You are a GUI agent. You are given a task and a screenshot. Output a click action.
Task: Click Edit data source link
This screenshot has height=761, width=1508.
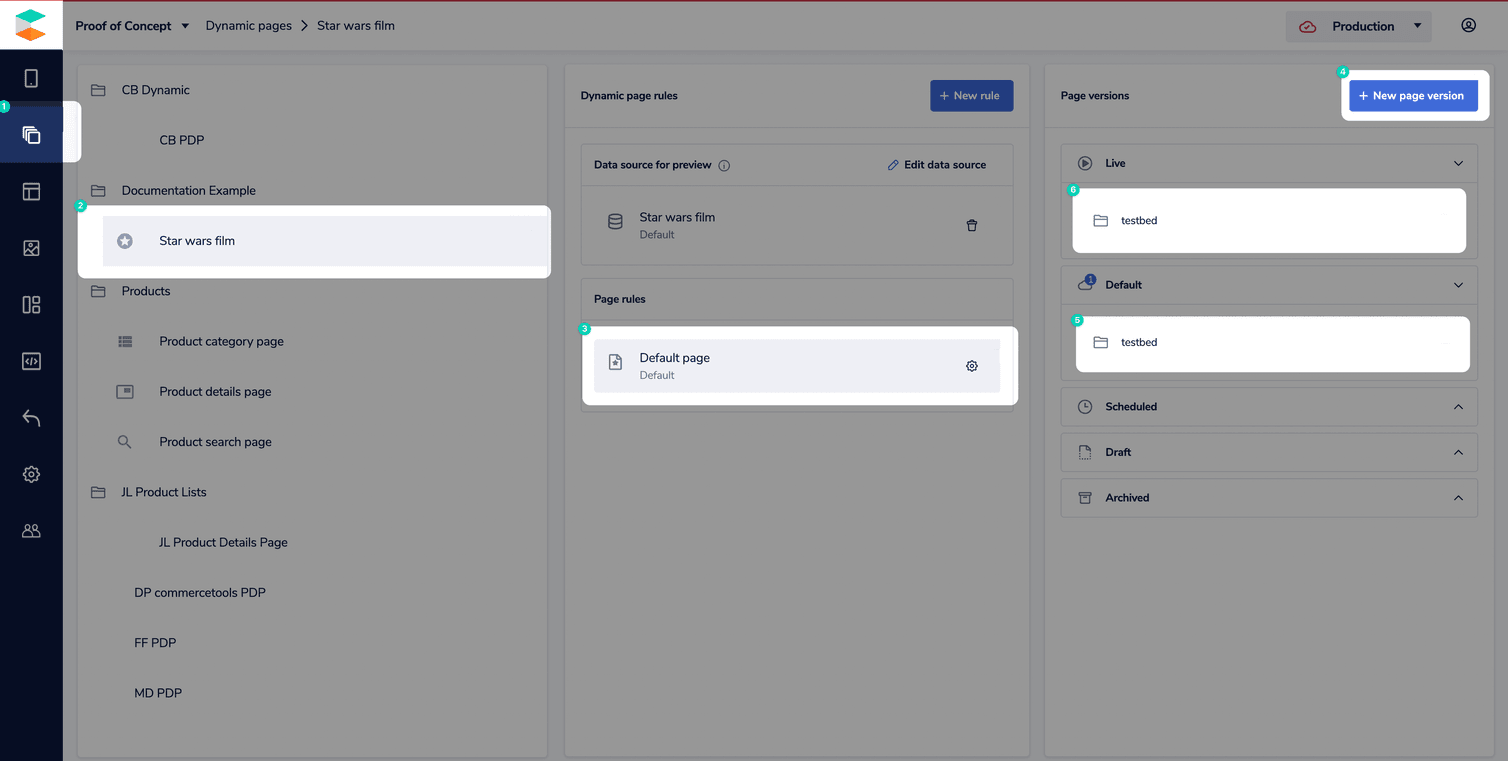click(936, 164)
